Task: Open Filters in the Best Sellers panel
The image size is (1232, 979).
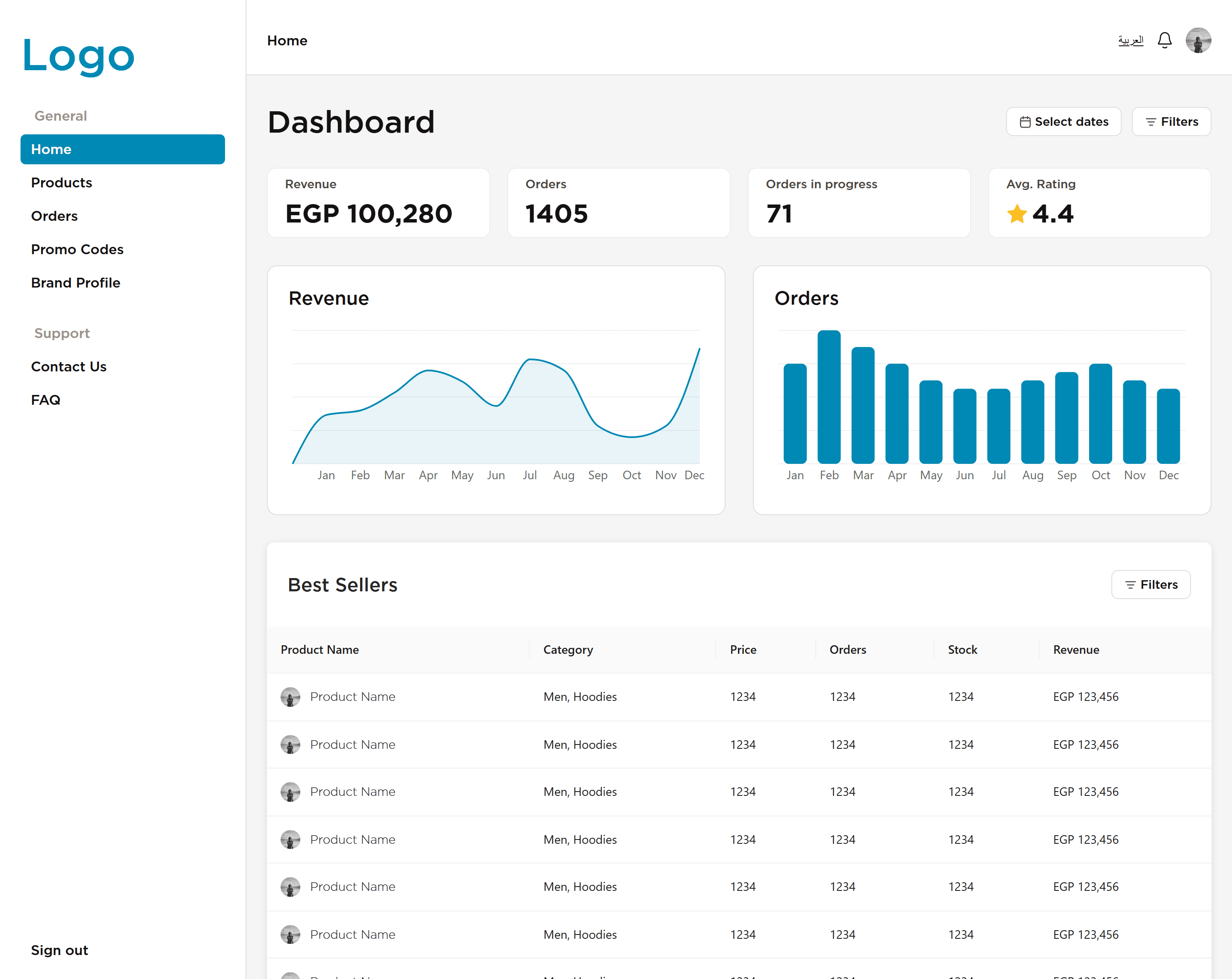Action: [1150, 584]
